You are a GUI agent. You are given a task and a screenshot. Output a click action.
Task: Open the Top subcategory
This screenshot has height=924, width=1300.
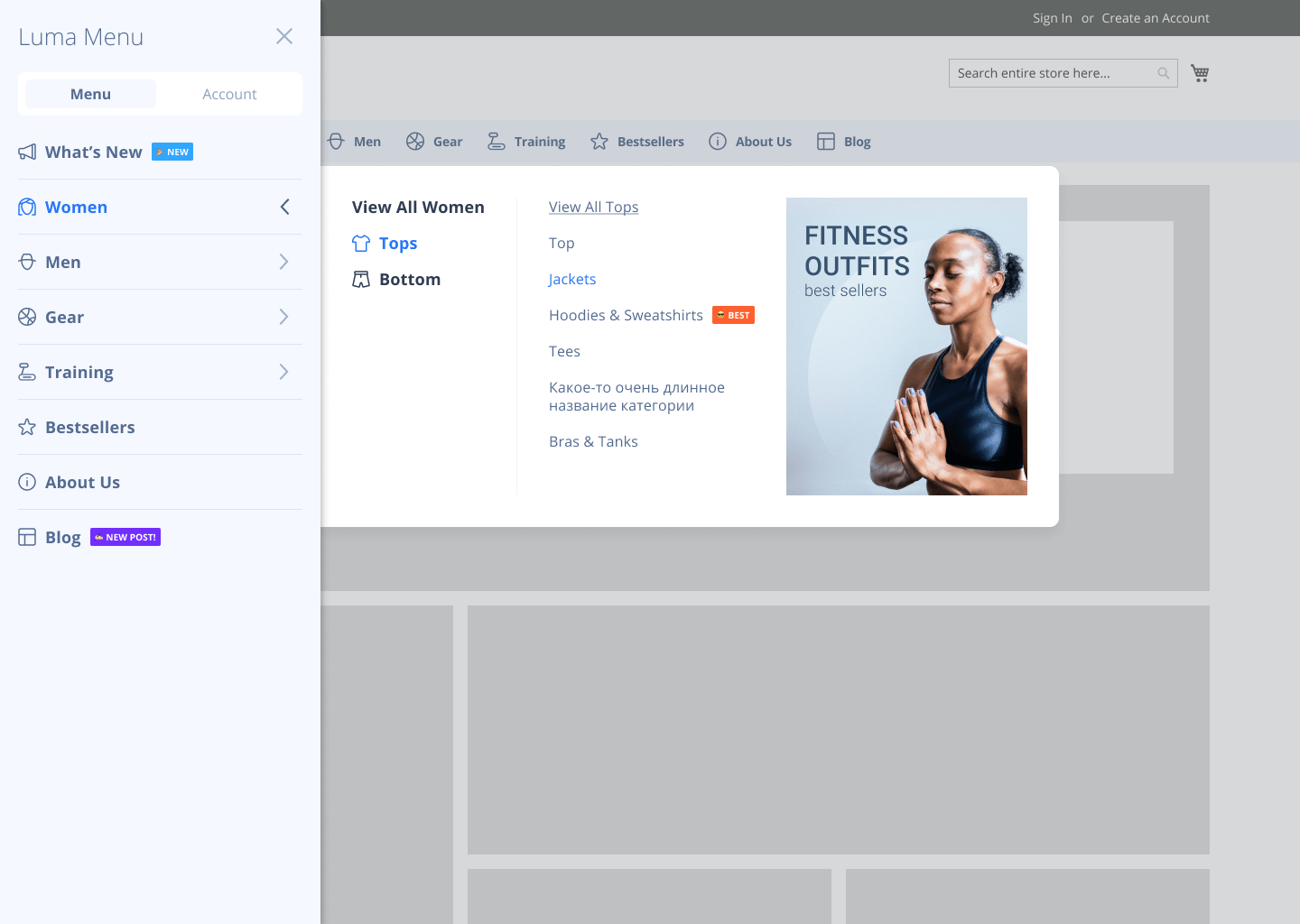[562, 243]
